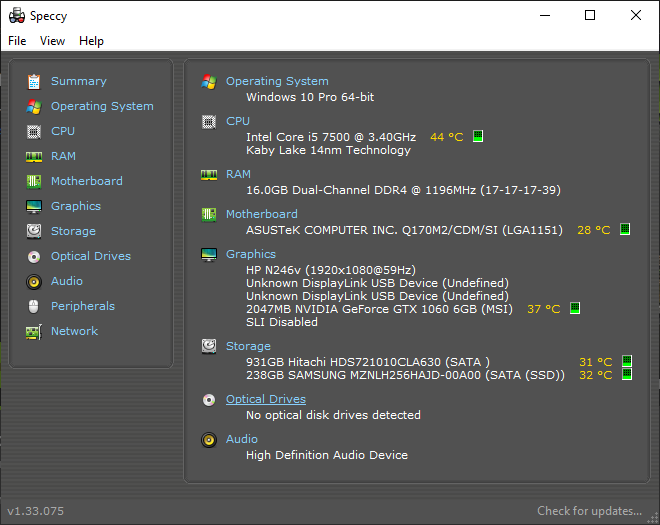
Task: Click the NVIDIA GeForce GTX 1060 6GB line
Action: (380, 309)
